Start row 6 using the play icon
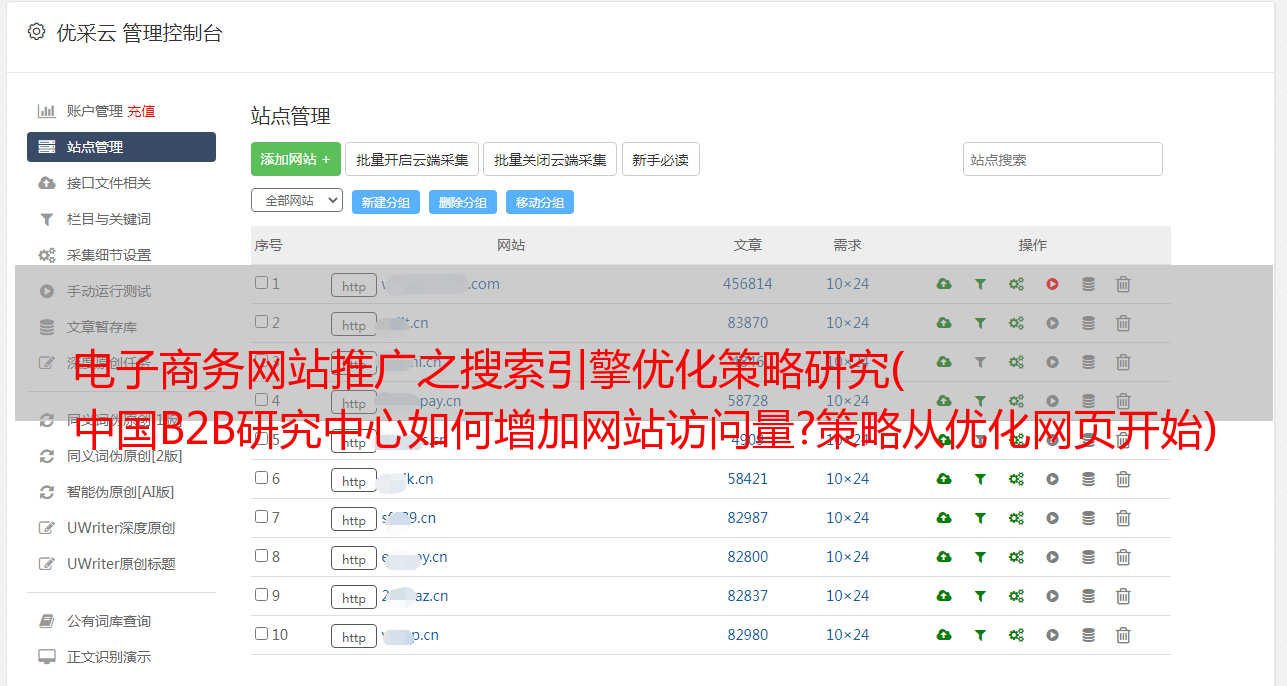1287x686 pixels. [x=1052, y=479]
